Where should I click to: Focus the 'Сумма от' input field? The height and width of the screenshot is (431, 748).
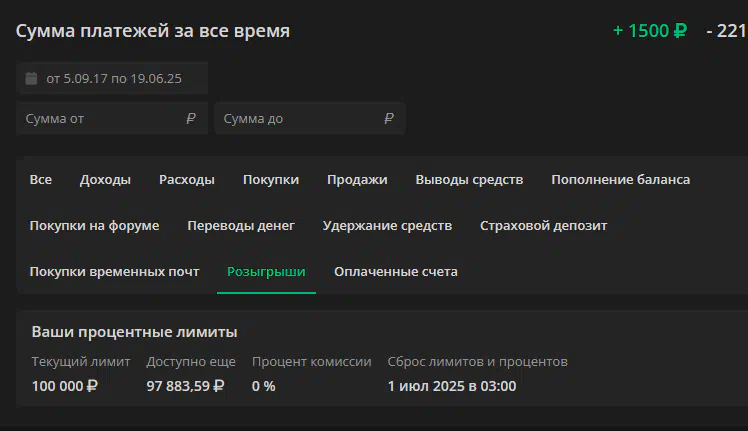click(112, 118)
